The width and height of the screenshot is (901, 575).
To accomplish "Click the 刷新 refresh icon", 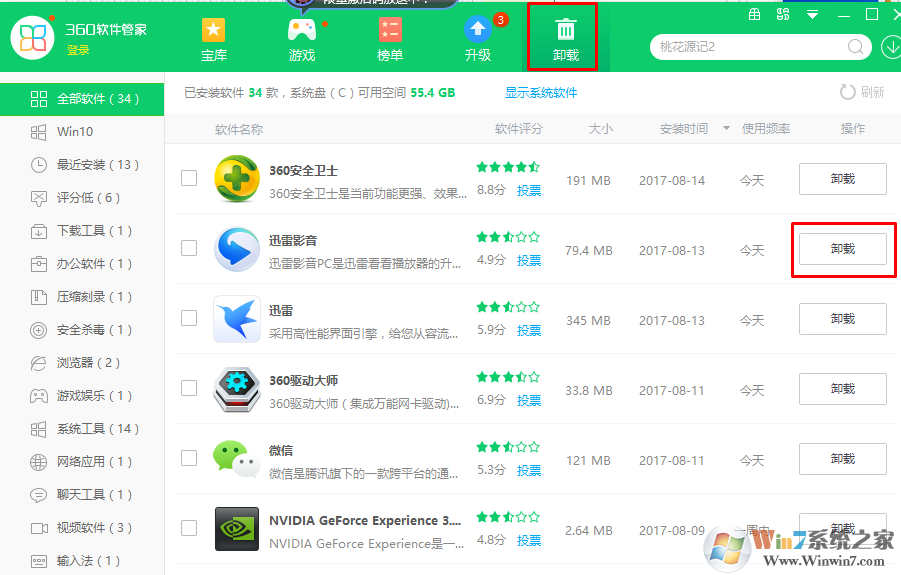I will click(x=848, y=92).
